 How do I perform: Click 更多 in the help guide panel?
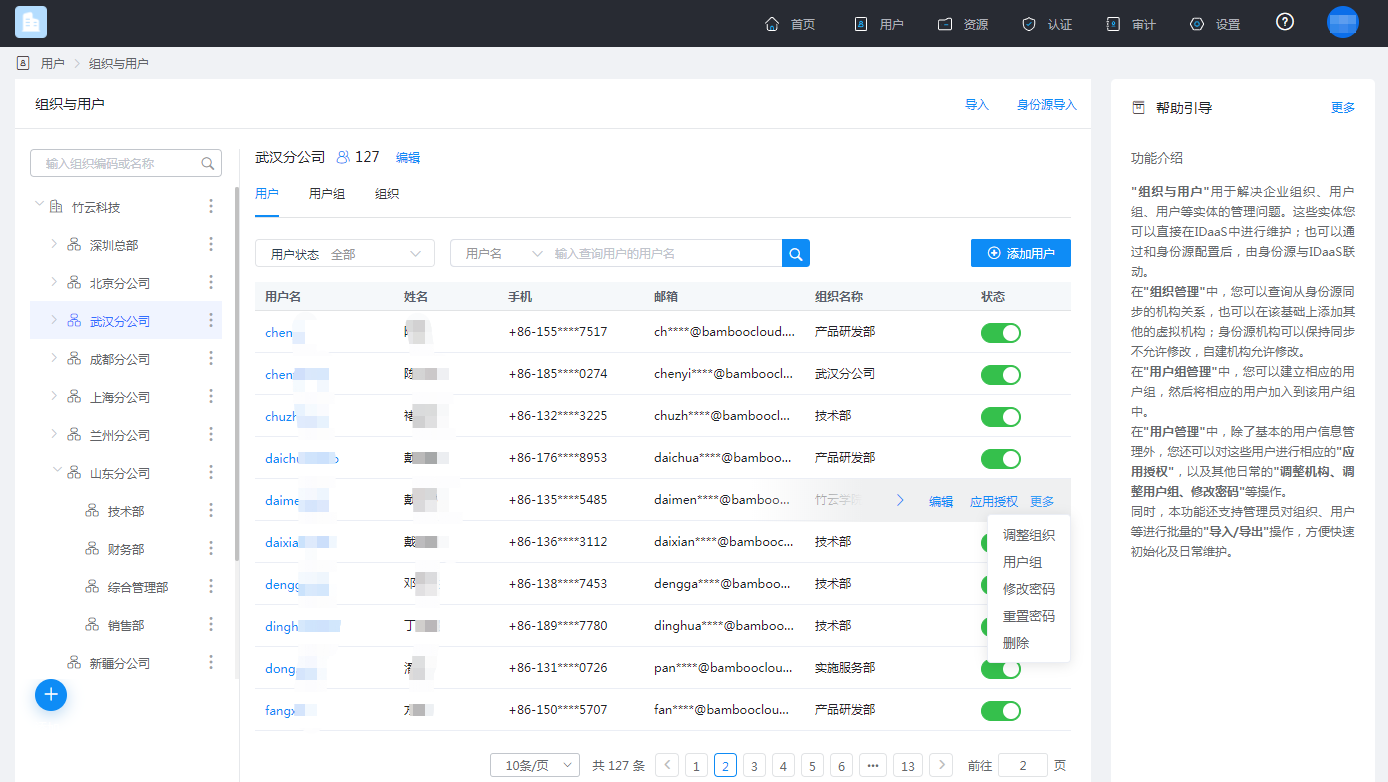click(1343, 108)
